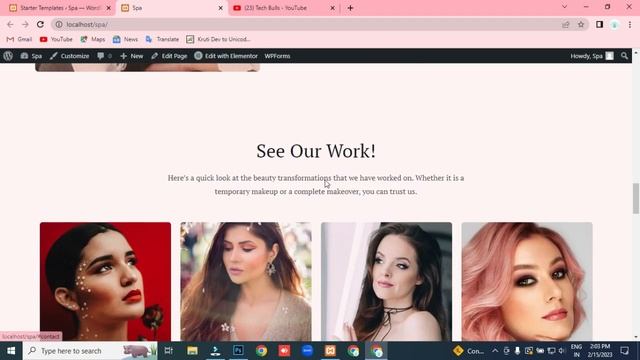The width and height of the screenshot is (640, 360).
Task: Open the WordPress logo menu in admin bar
Action: tap(8, 56)
